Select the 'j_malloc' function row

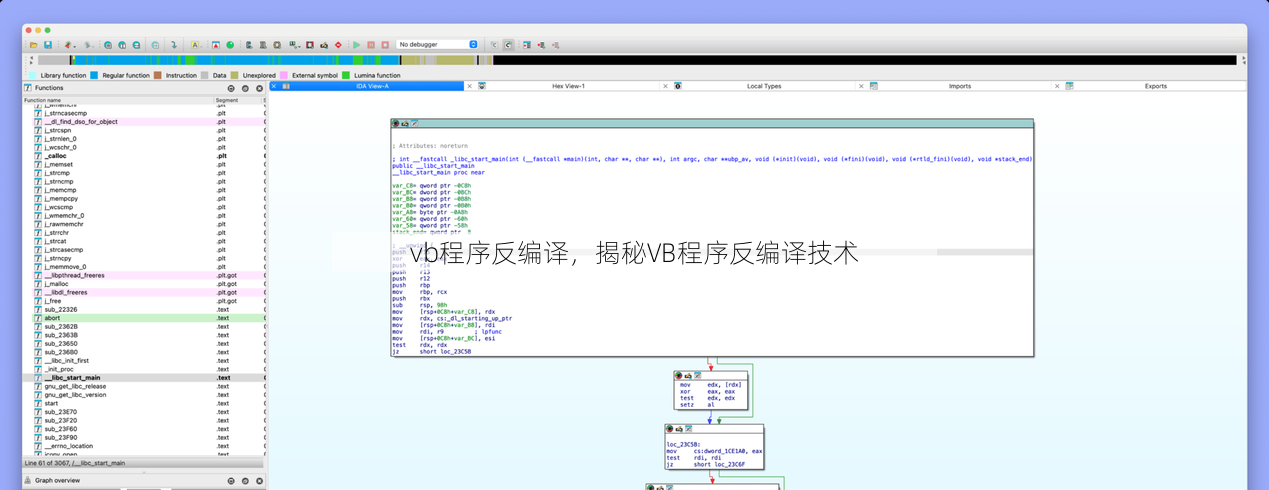click(144, 284)
